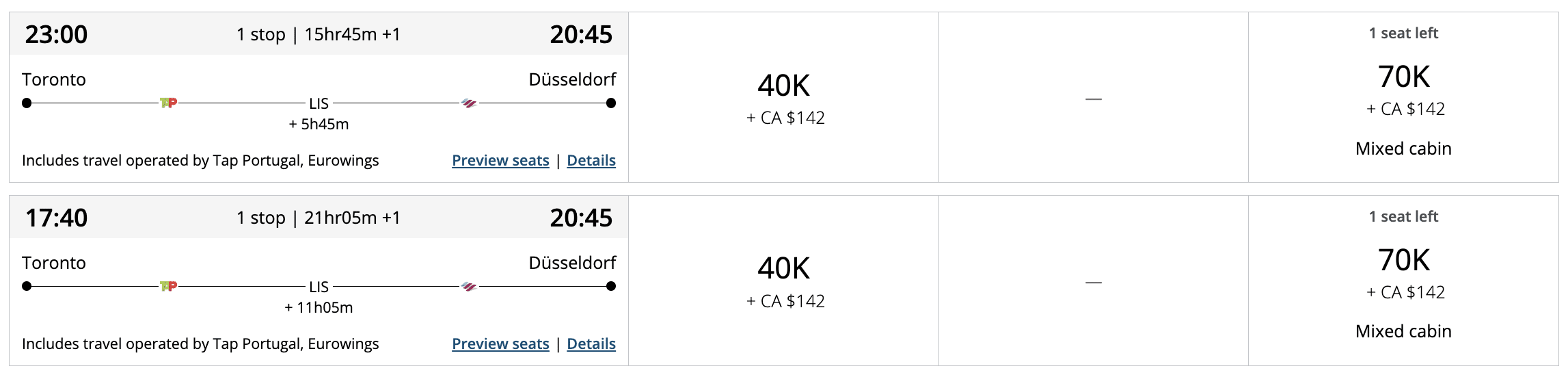The image size is (1568, 375).
Task: Click the Düsseldorf destination dot on the 23:00 flight
Action: [611, 103]
